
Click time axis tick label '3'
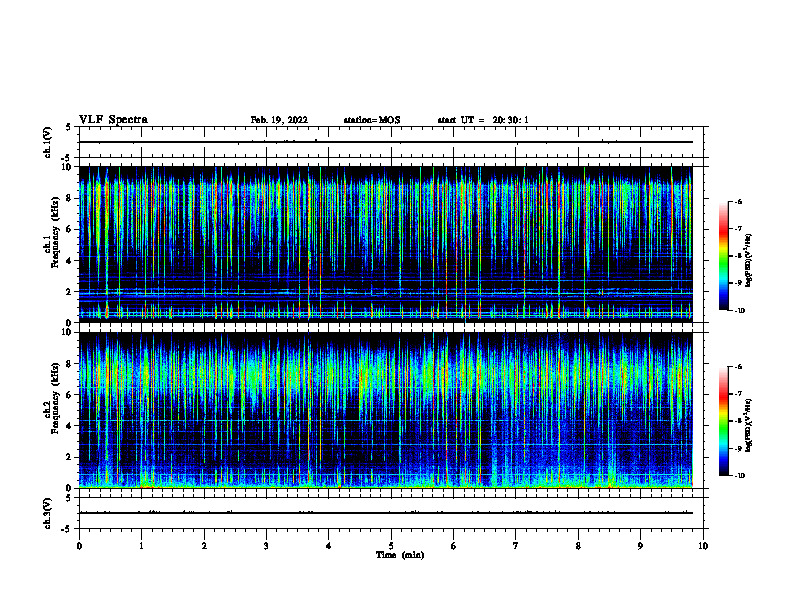[266, 546]
